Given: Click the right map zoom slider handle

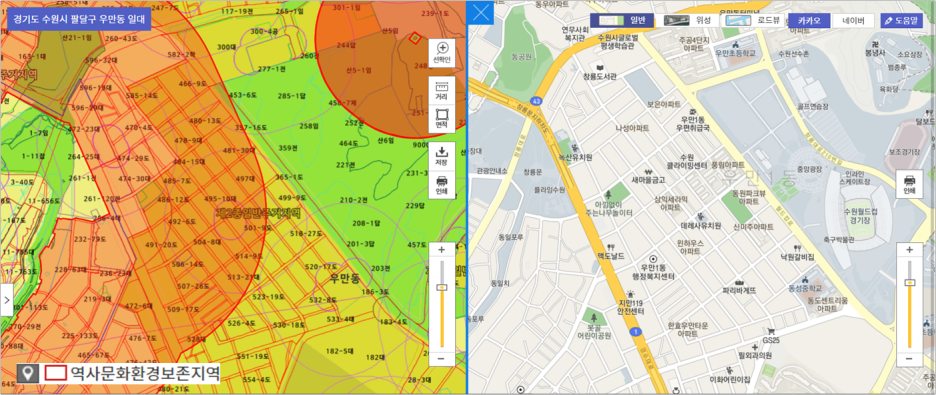Looking at the screenshot, I should point(909,282).
